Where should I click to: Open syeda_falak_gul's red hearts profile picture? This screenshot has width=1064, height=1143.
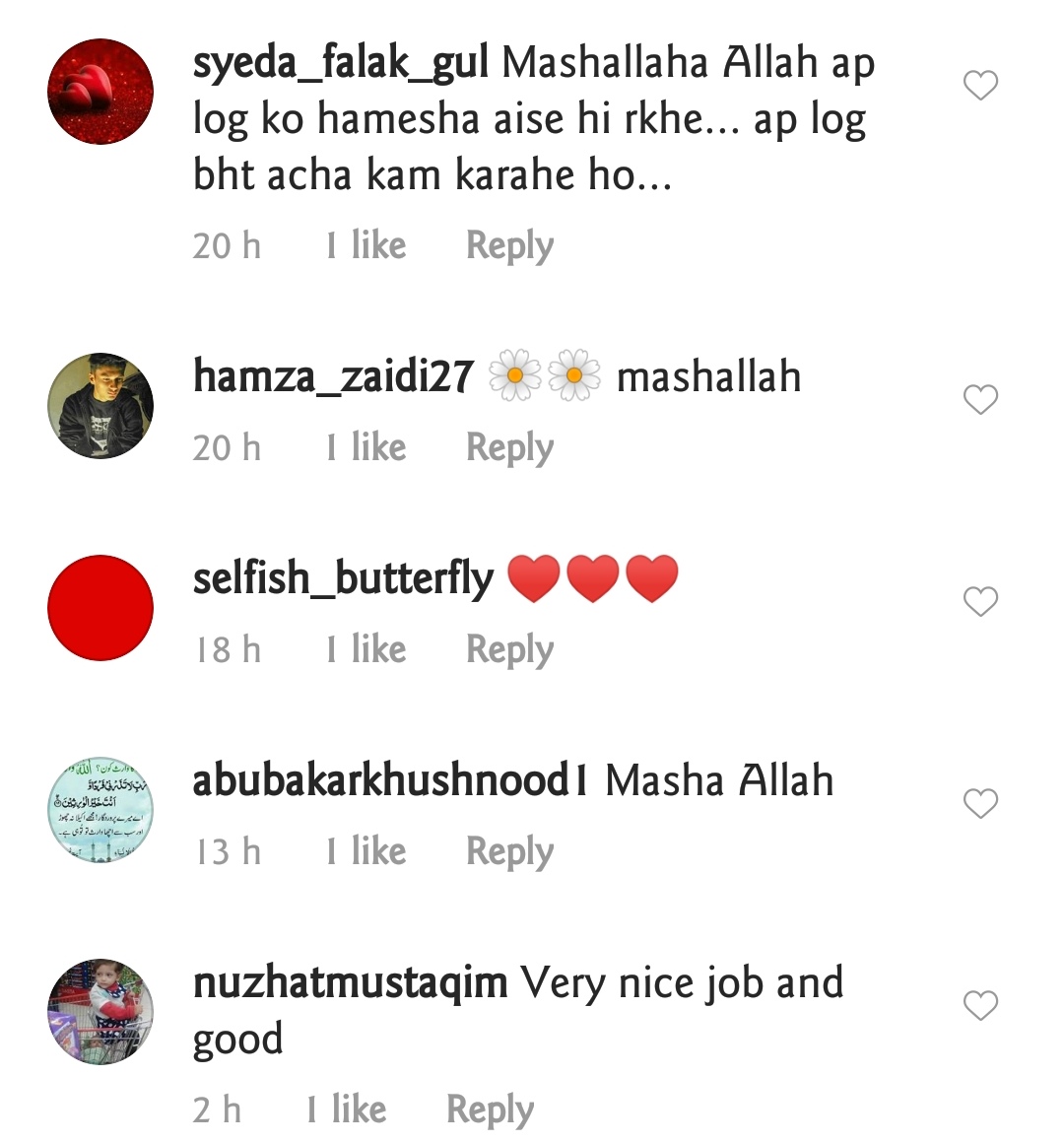tap(100, 92)
